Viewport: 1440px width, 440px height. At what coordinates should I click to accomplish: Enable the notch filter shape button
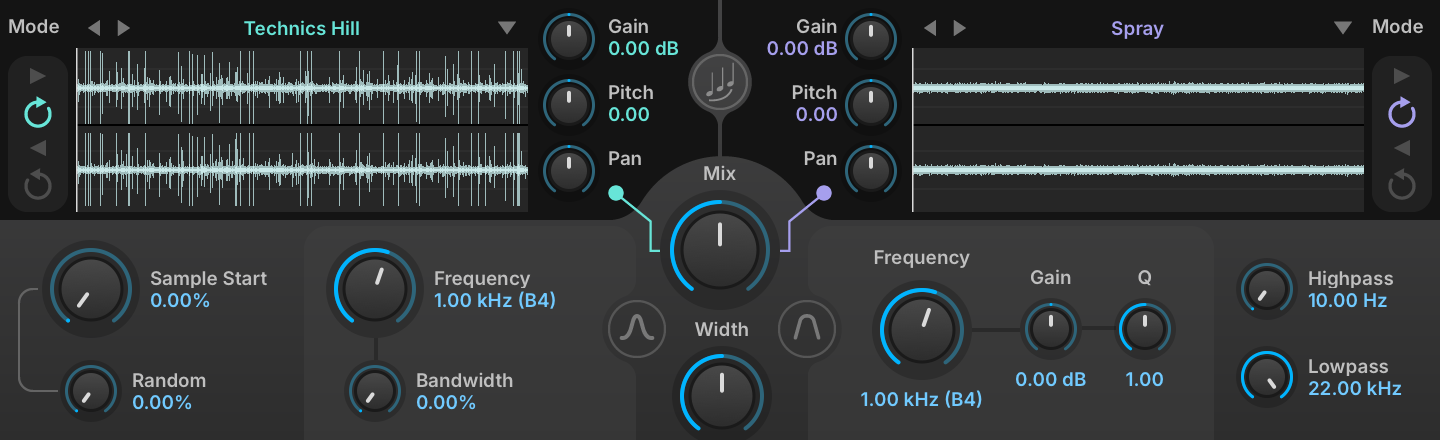tap(805, 328)
